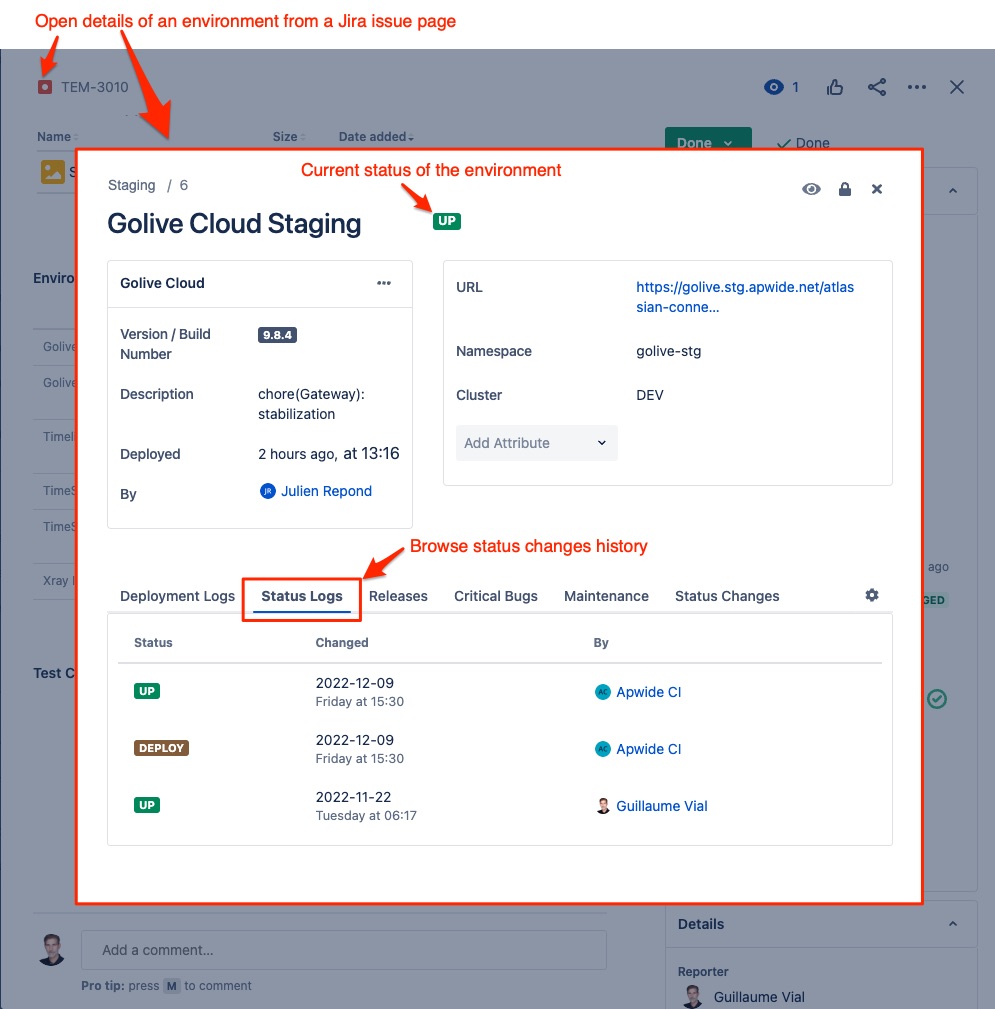Click the lock icon in environment dialog

click(x=845, y=189)
